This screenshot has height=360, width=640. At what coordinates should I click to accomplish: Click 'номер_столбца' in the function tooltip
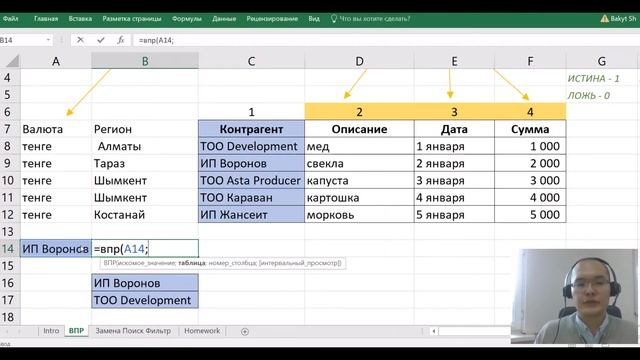pos(231,263)
